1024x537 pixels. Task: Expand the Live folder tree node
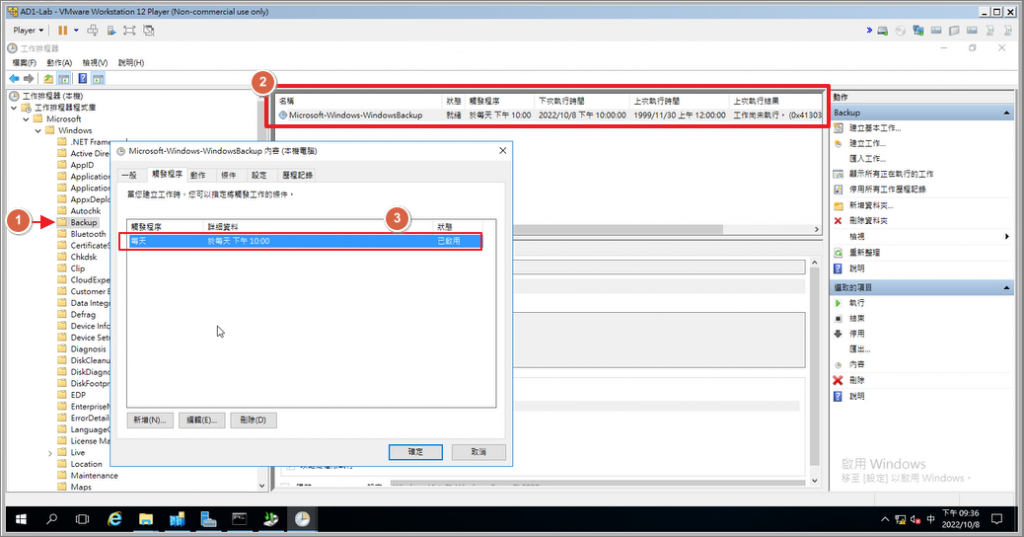(x=50, y=453)
